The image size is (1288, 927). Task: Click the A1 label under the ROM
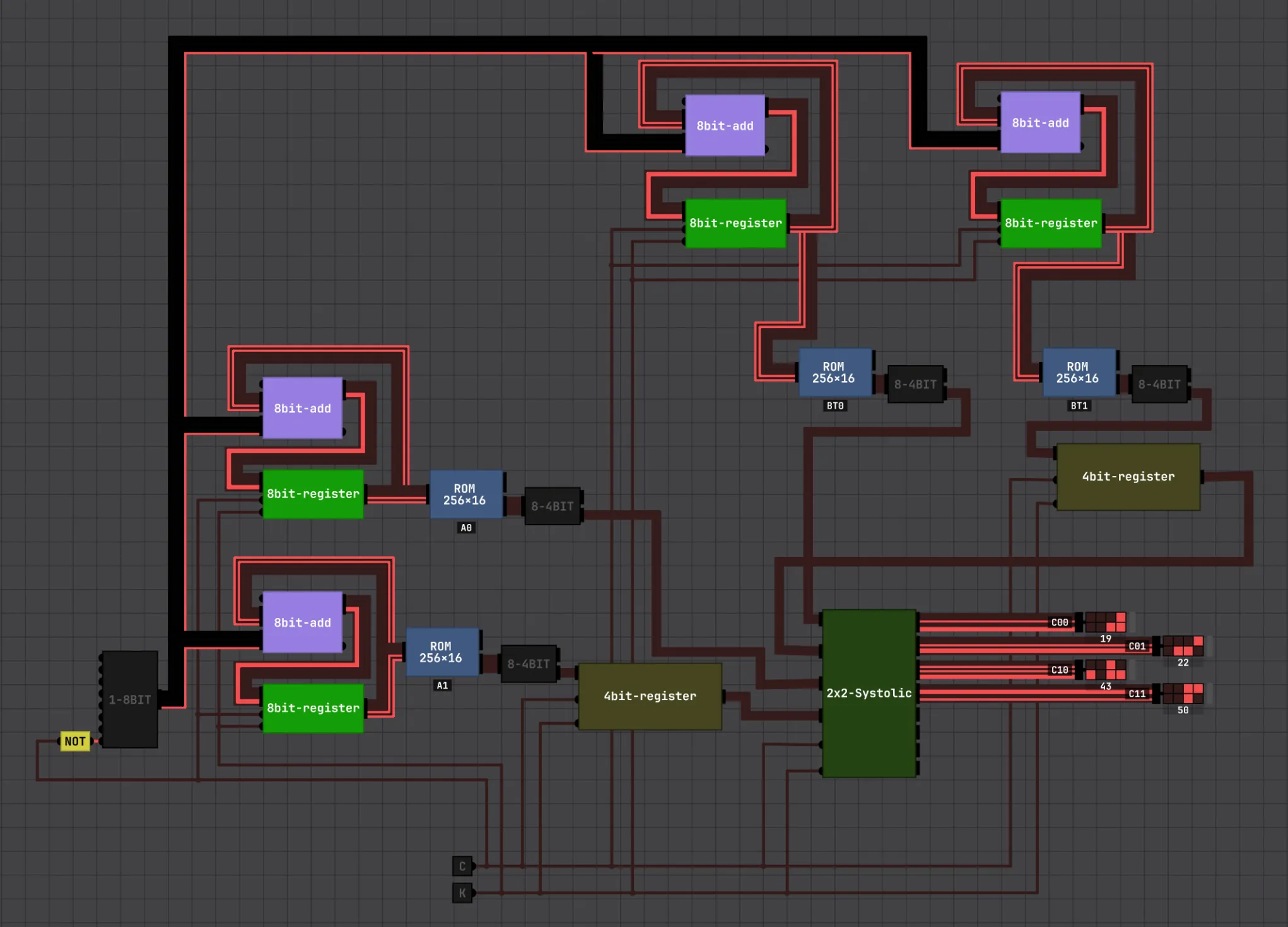click(x=442, y=685)
